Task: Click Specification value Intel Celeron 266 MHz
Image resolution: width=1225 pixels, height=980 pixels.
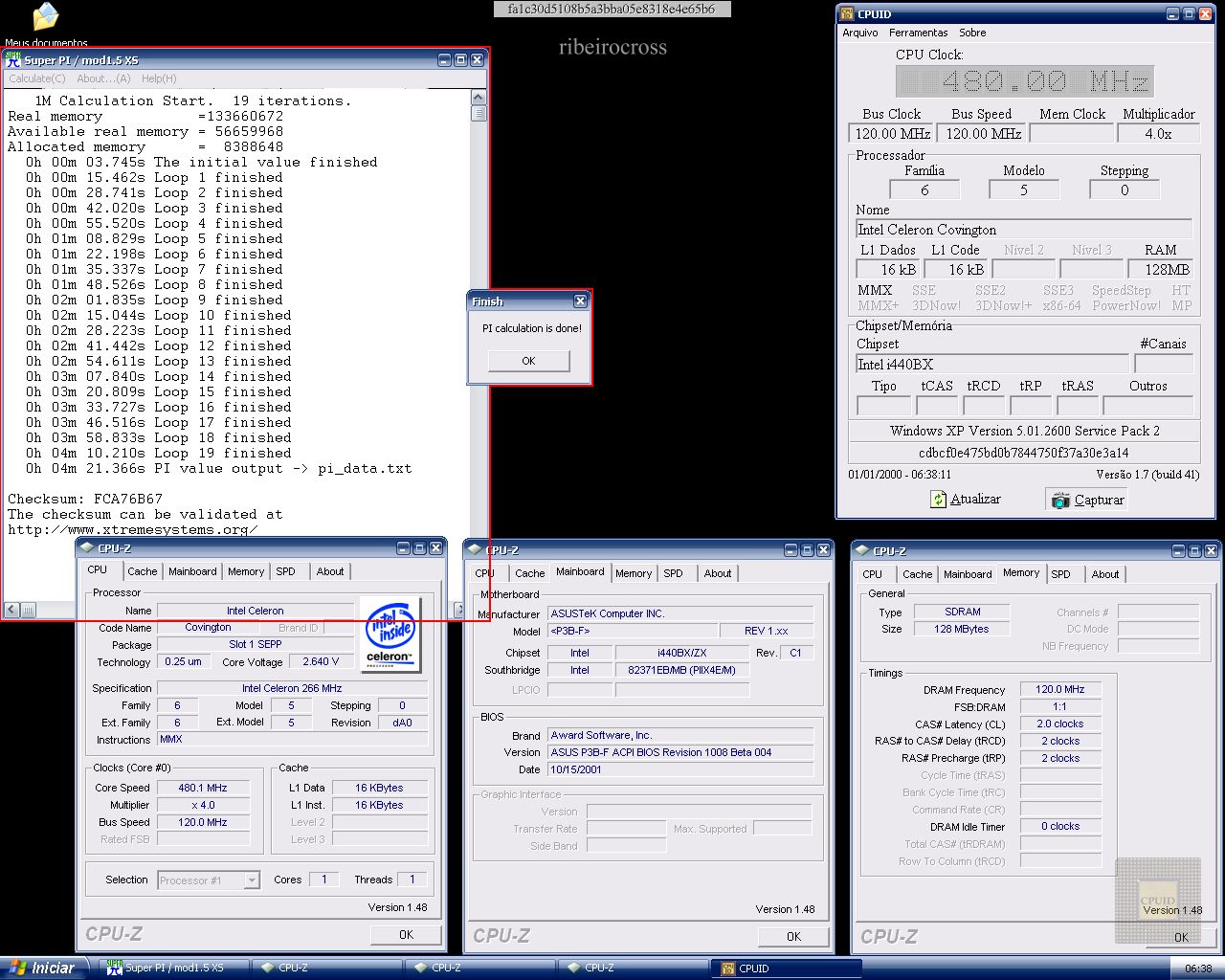Action: click(292, 688)
